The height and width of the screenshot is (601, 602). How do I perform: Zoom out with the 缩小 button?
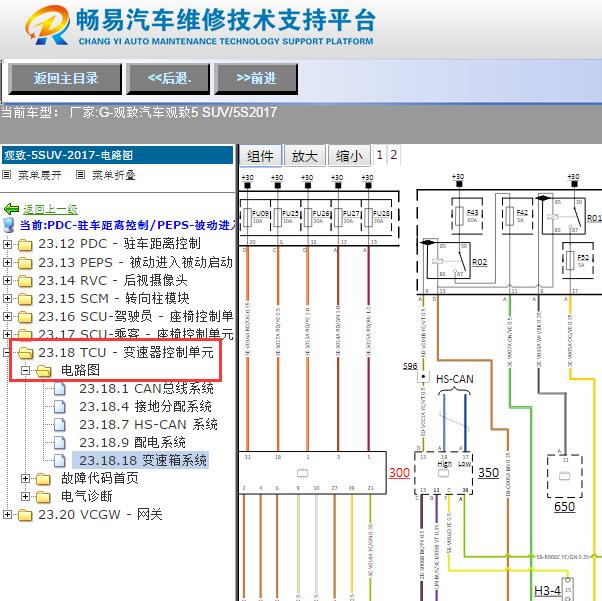[x=349, y=156]
